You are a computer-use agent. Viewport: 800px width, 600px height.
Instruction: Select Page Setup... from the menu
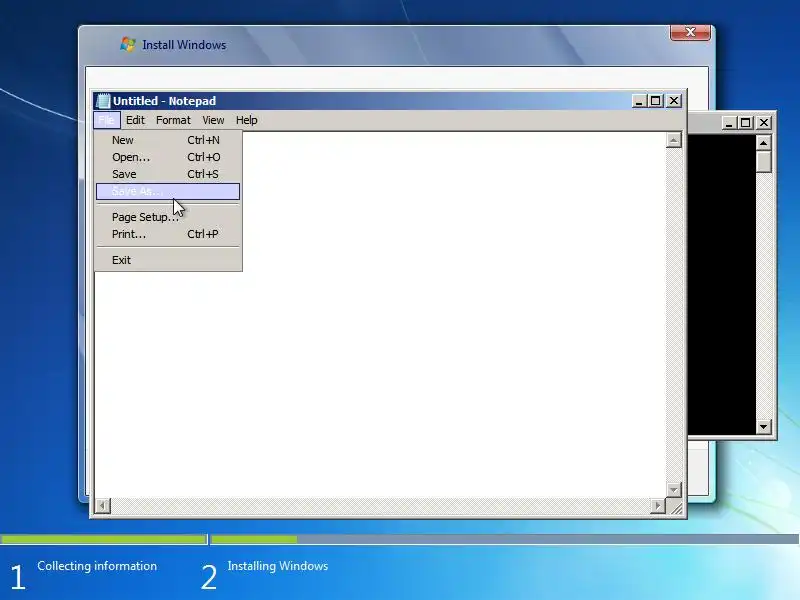coord(168,217)
